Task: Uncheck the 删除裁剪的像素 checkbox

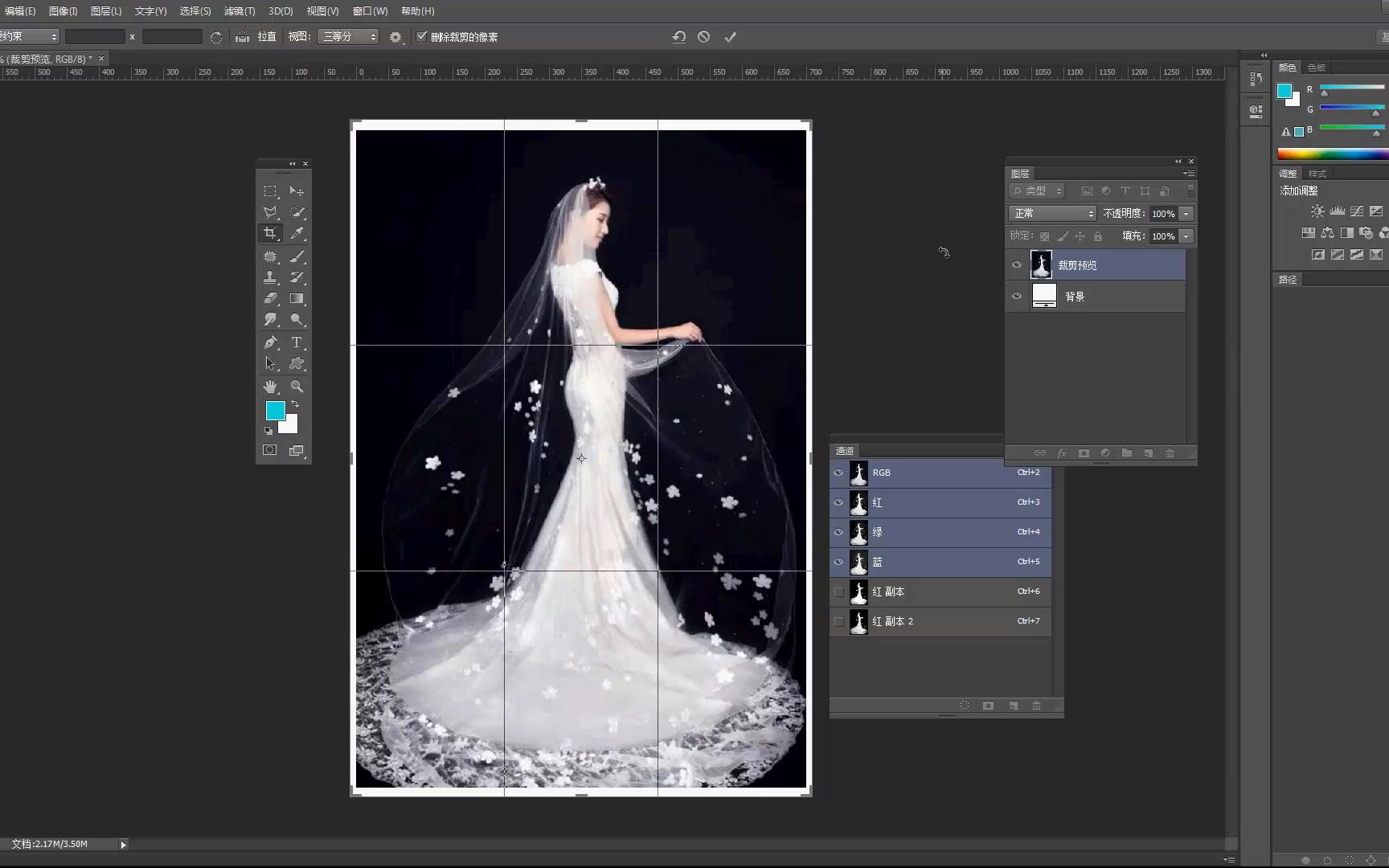Action: (422, 36)
